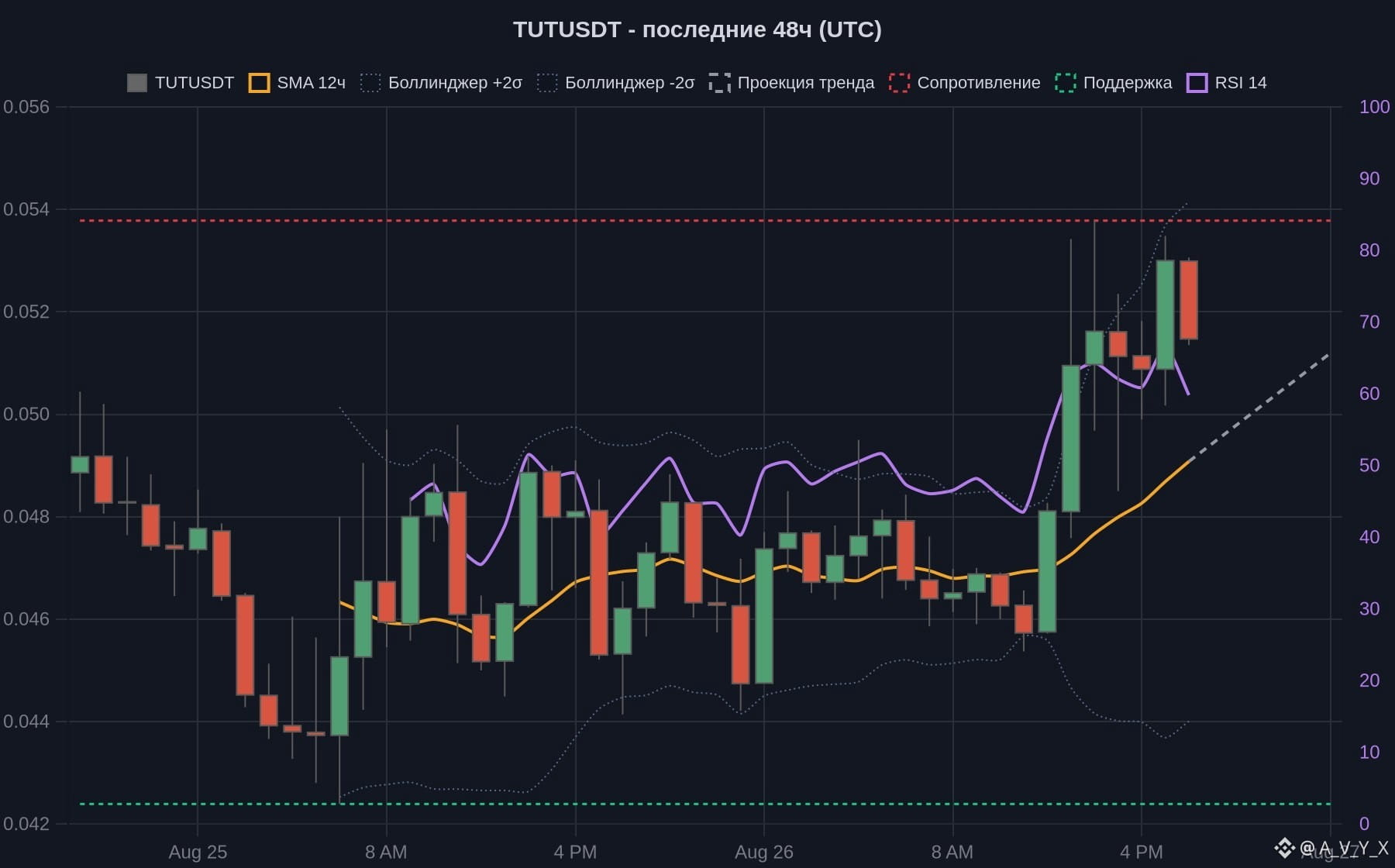Screen dimensions: 1395x868
Task: Click the RSI axis label 20
Action: click(1369, 680)
